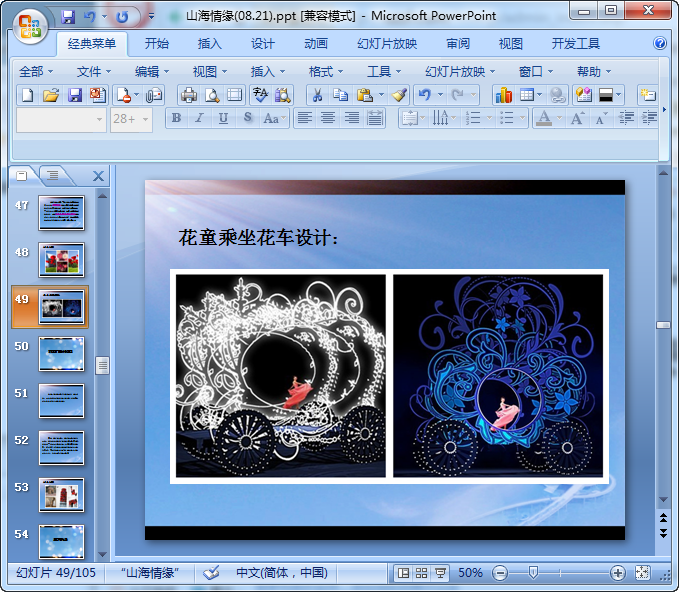Open the slide design shapes icon
679x592 pixels.
tap(584, 95)
